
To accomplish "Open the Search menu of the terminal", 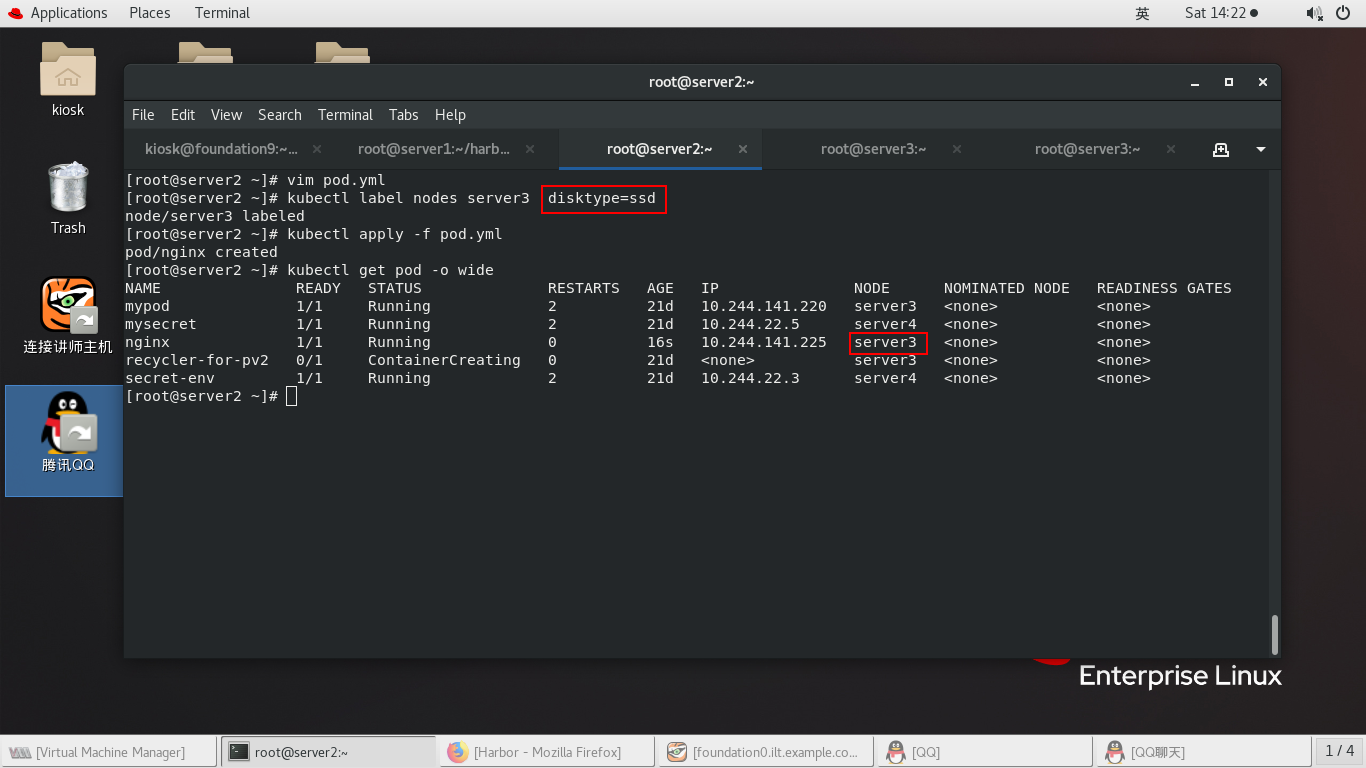I will coord(279,114).
